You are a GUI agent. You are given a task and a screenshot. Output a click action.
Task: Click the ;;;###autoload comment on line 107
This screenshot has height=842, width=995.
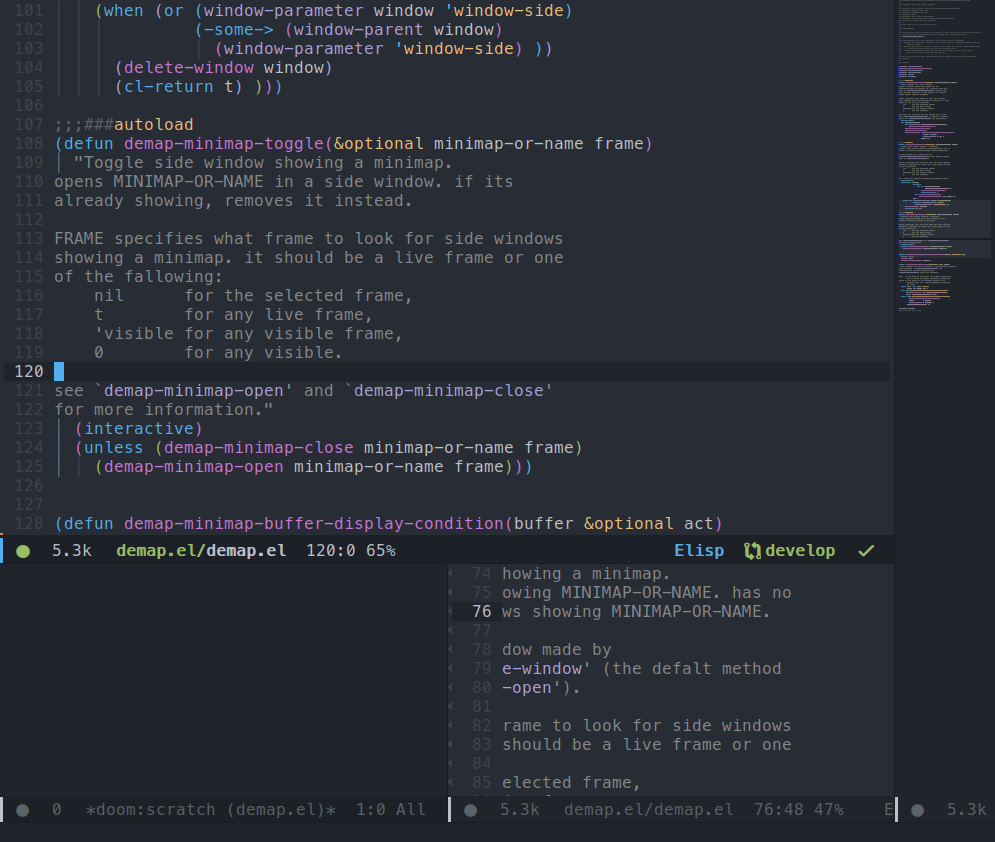(124, 125)
